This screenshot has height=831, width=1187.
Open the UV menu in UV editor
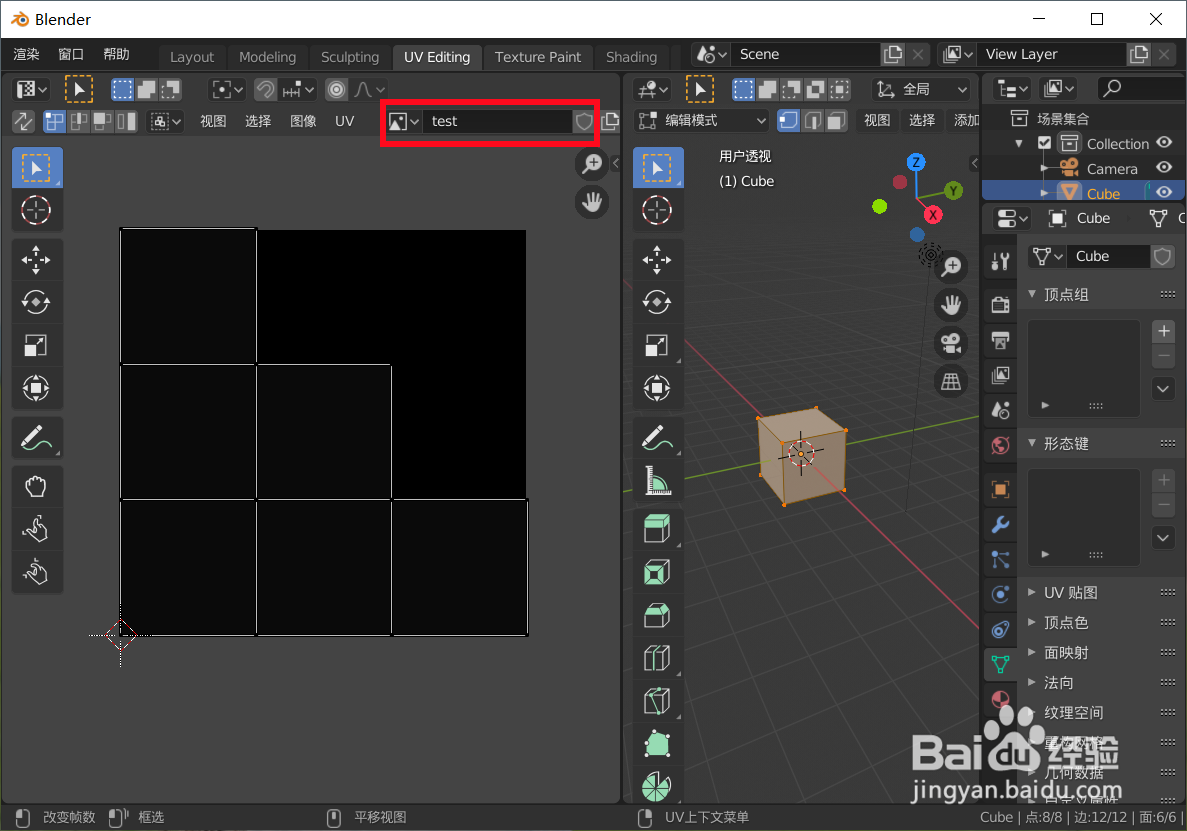344,121
